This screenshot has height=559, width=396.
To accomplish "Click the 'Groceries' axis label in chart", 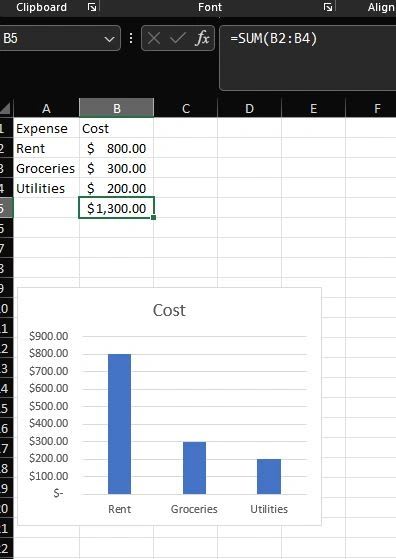I will click(x=194, y=509).
